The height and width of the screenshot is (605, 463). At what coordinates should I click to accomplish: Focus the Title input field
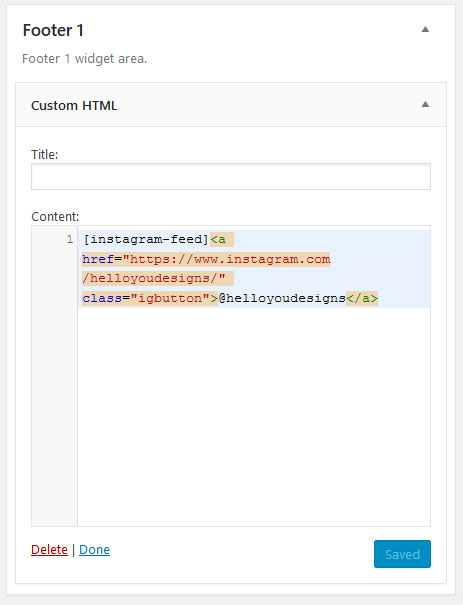[231, 176]
